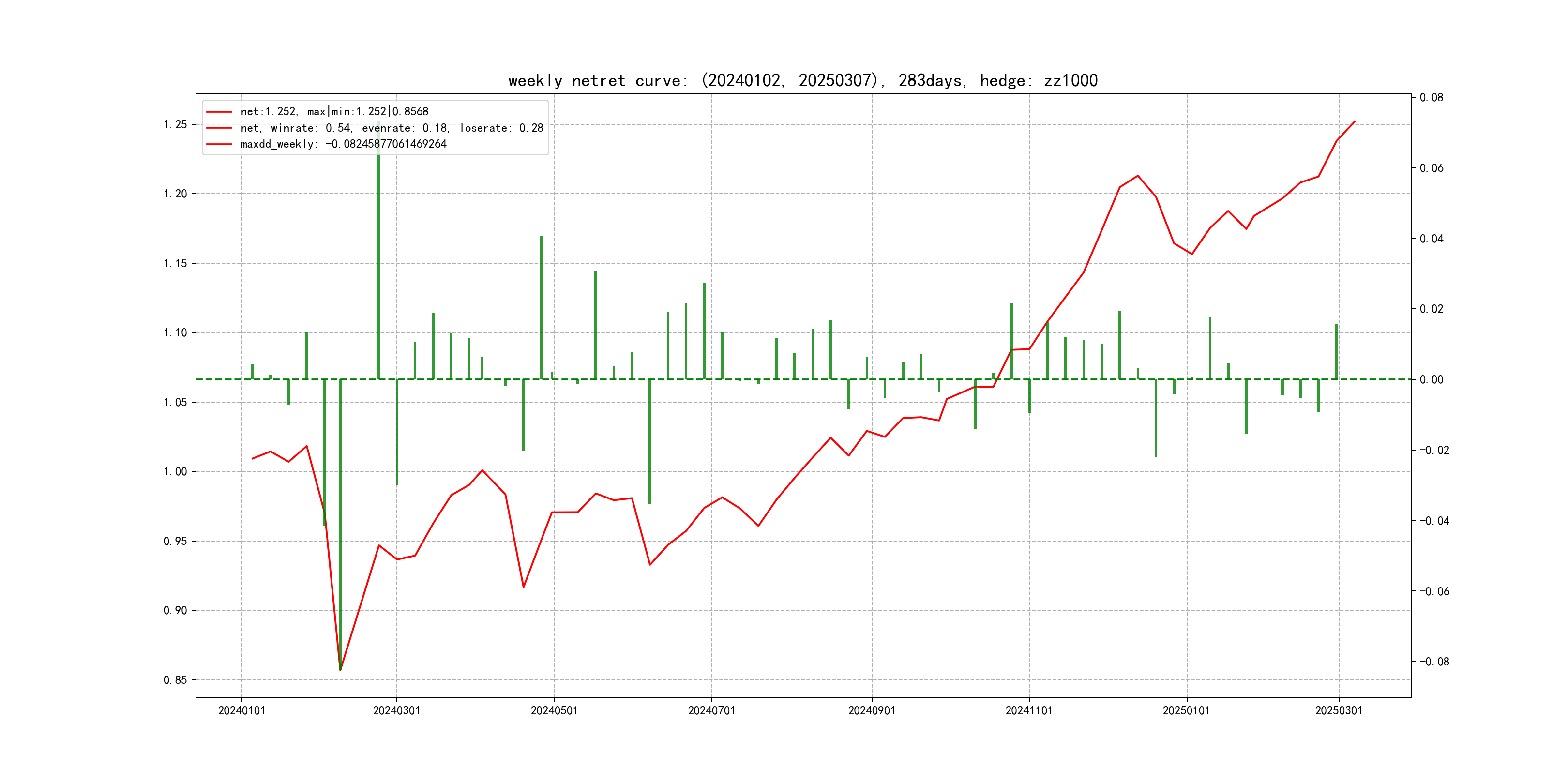Image resolution: width=1568 pixels, height=784 pixels.
Task: Click the 1.00 left axis tick label
Action: tap(175, 472)
